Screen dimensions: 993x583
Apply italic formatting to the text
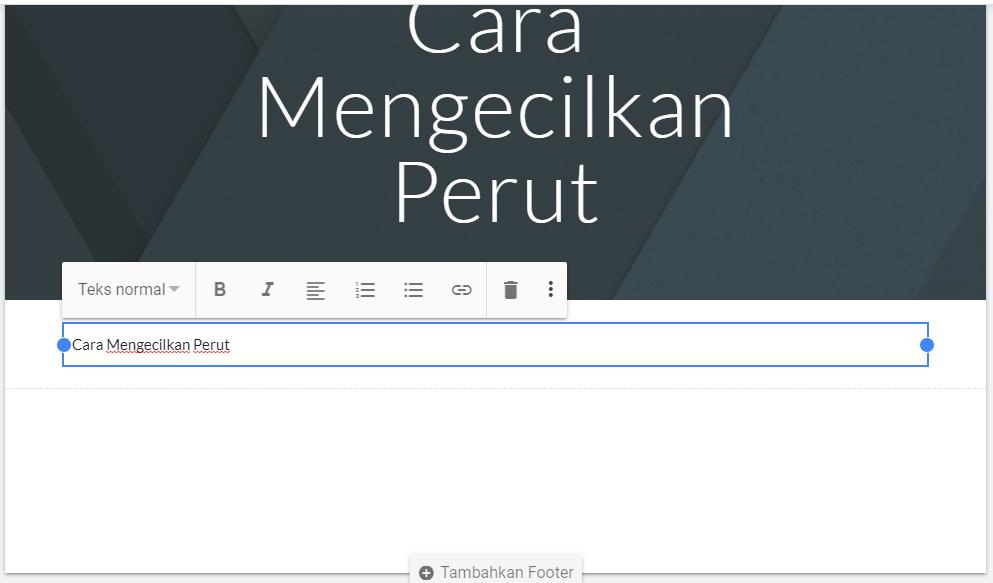[267, 289]
